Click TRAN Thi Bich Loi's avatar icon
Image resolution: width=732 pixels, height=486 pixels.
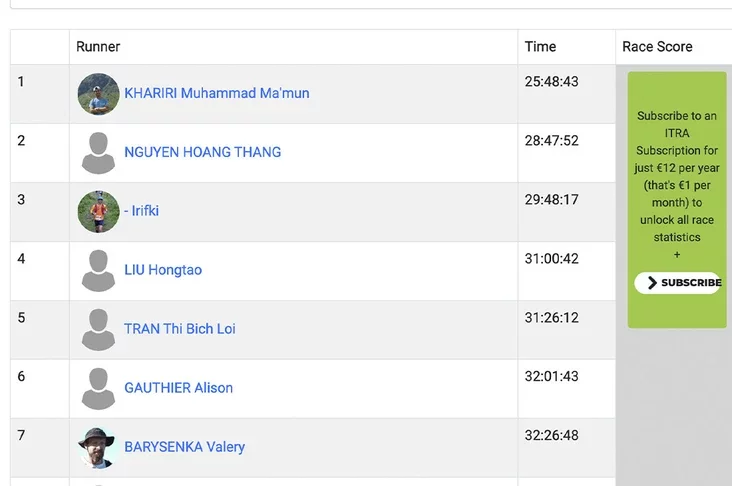pyautogui.click(x=98, y=330)
